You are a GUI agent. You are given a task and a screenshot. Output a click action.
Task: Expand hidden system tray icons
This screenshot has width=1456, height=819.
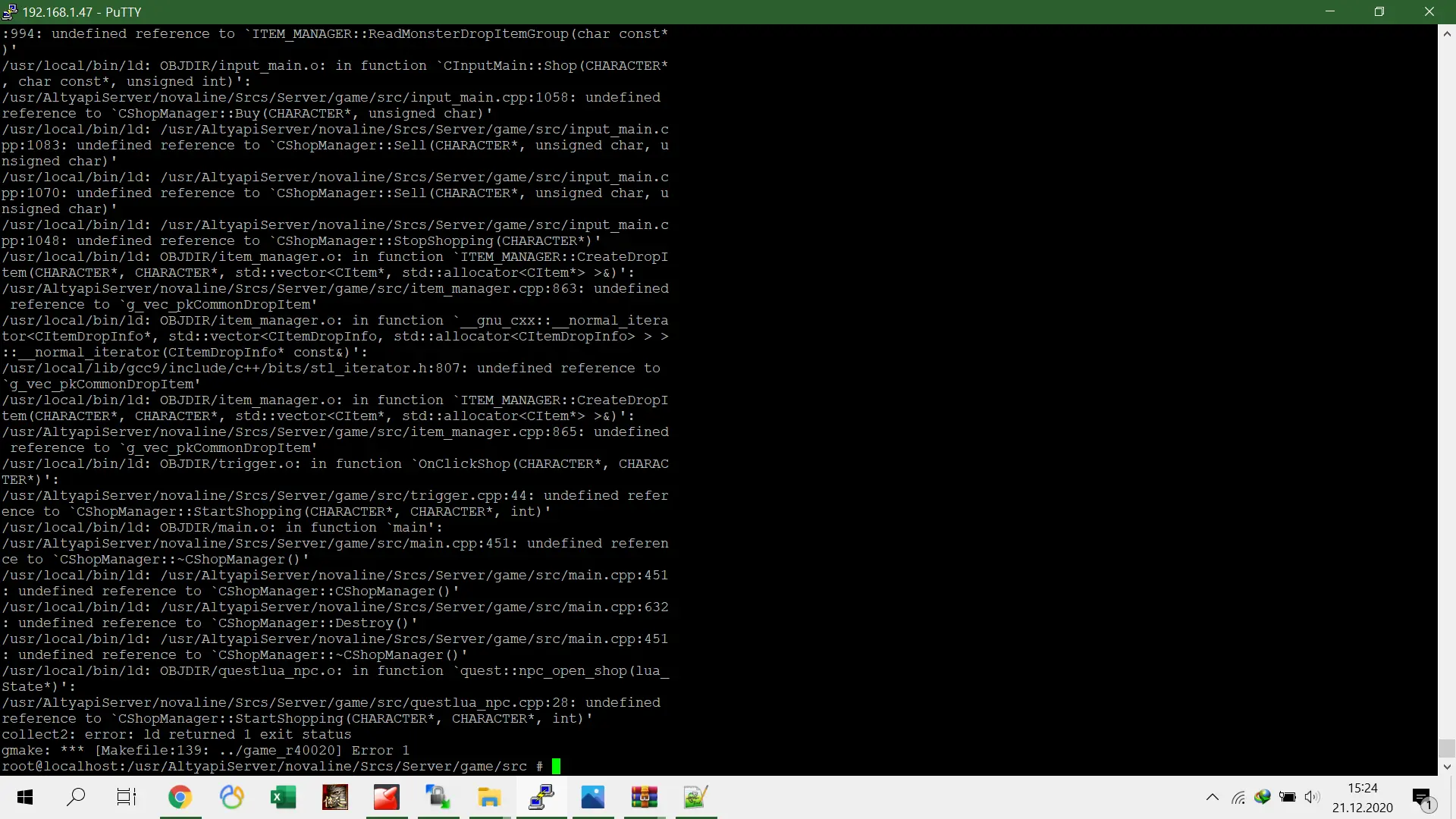click(x=1213, y=797)
